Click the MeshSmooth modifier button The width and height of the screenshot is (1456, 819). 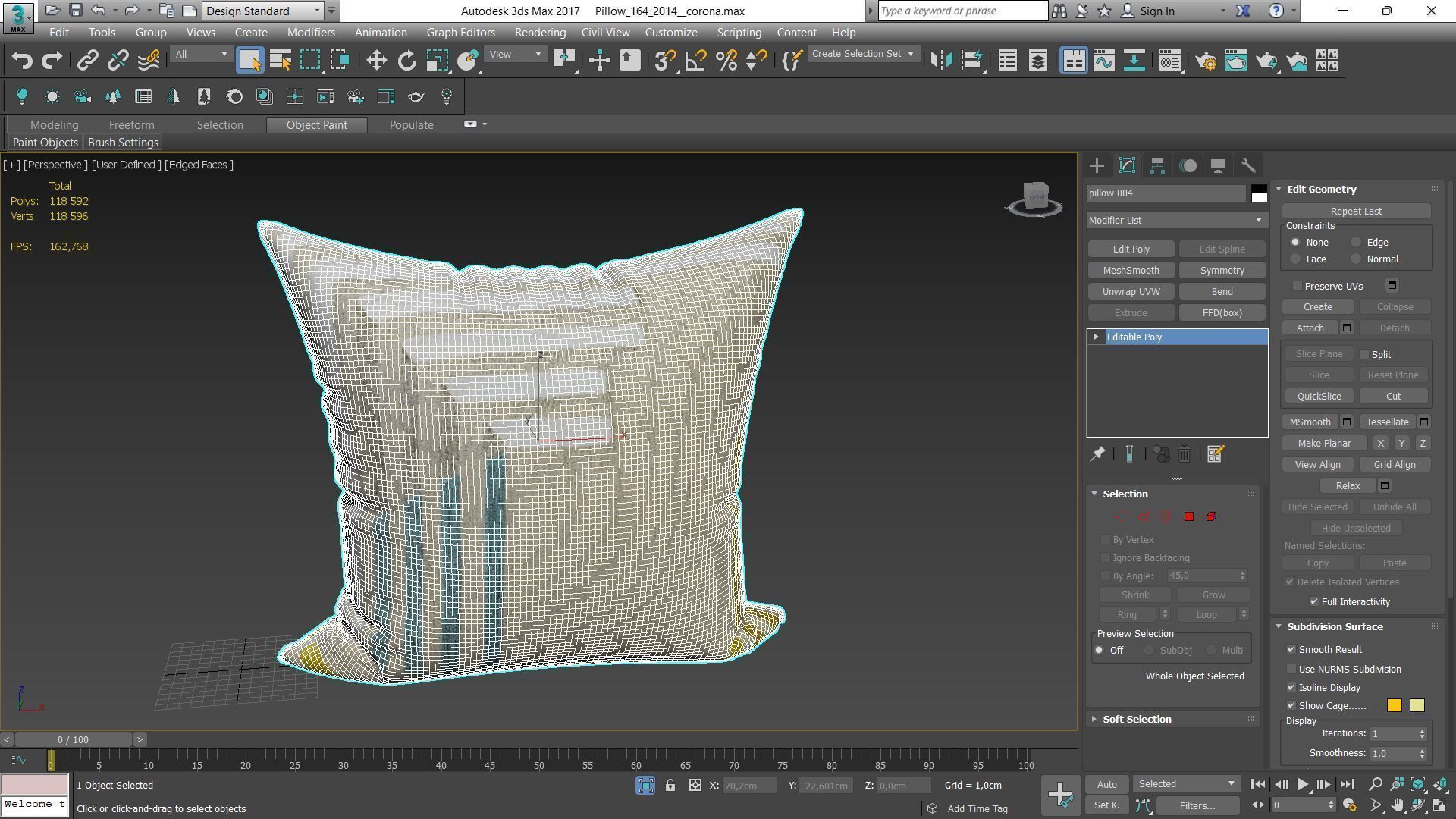point(1131,271)
